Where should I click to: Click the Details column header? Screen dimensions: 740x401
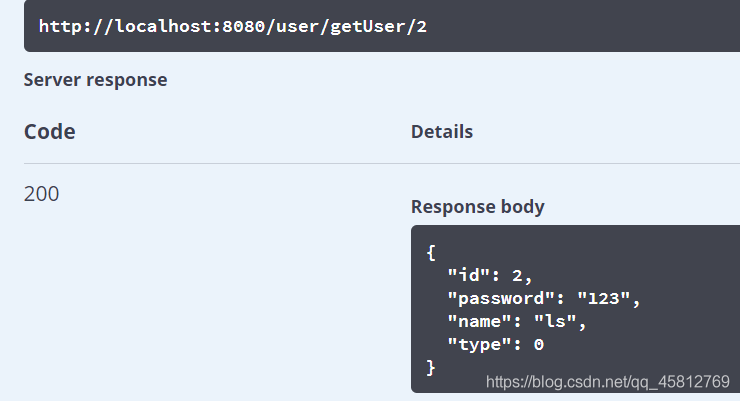coord(441,132)
